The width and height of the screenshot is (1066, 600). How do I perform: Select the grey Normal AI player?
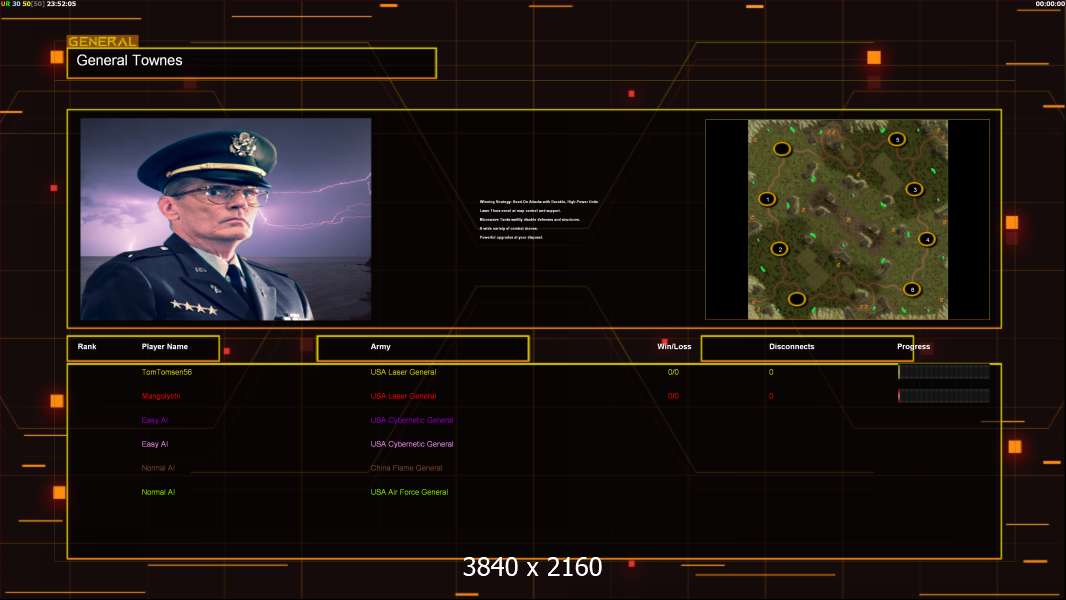click(158, 468)
